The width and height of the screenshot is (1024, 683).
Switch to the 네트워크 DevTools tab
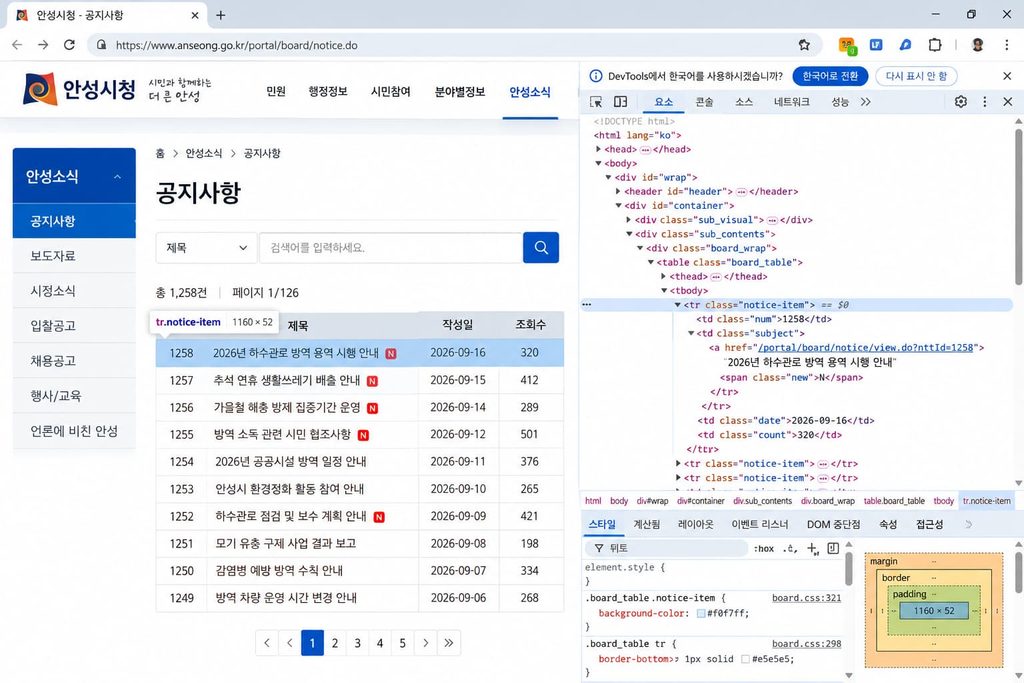792,102
